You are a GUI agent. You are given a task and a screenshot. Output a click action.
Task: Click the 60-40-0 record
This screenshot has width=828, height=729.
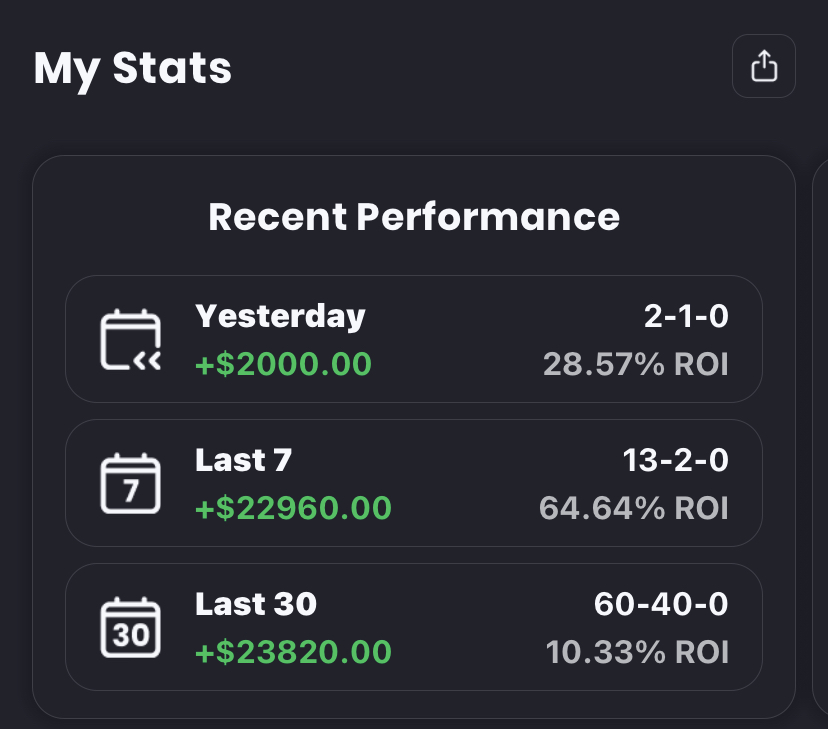click(661, 605)
